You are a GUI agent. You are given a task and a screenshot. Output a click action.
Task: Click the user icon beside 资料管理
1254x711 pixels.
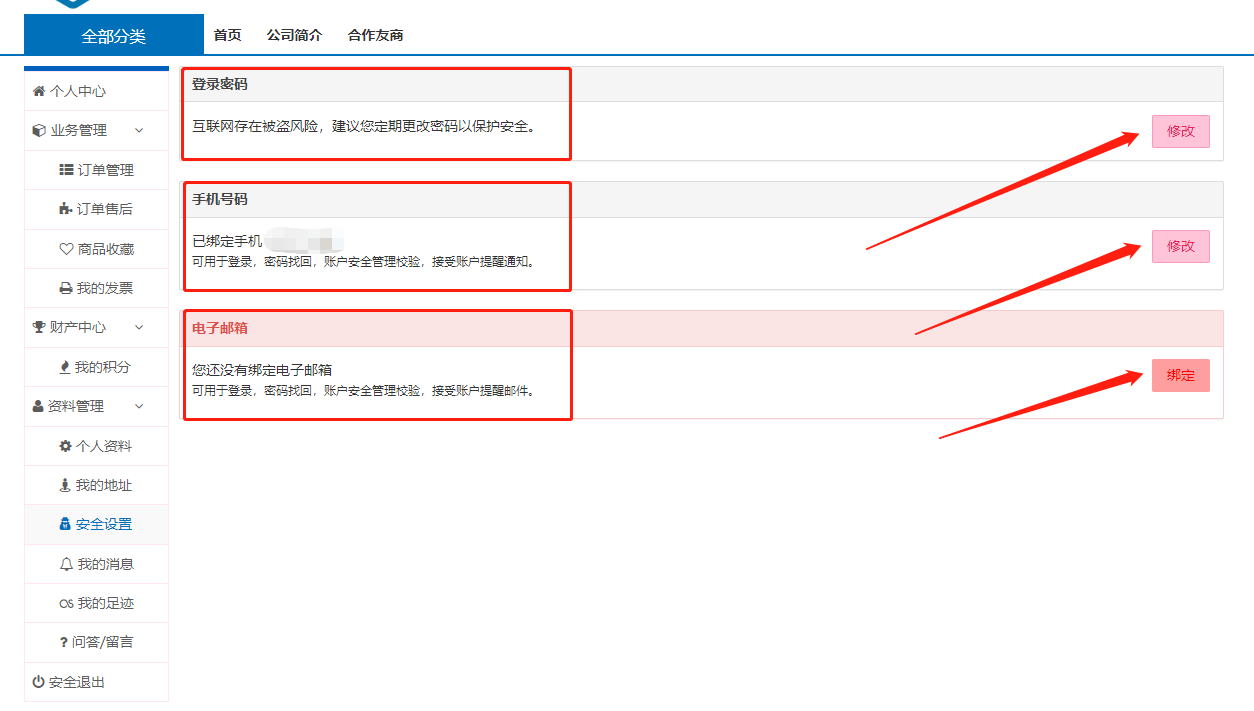tap(38, 406)
